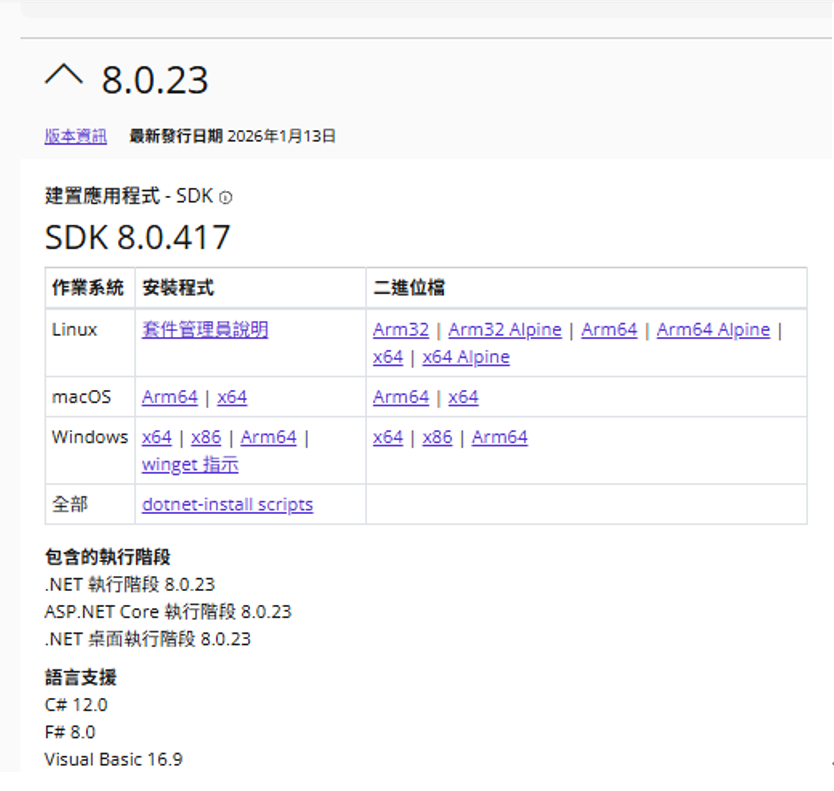Click the 全部 row label
Image resolution: width=834 pixels, height=791 pixels.
tap(70, 504)
